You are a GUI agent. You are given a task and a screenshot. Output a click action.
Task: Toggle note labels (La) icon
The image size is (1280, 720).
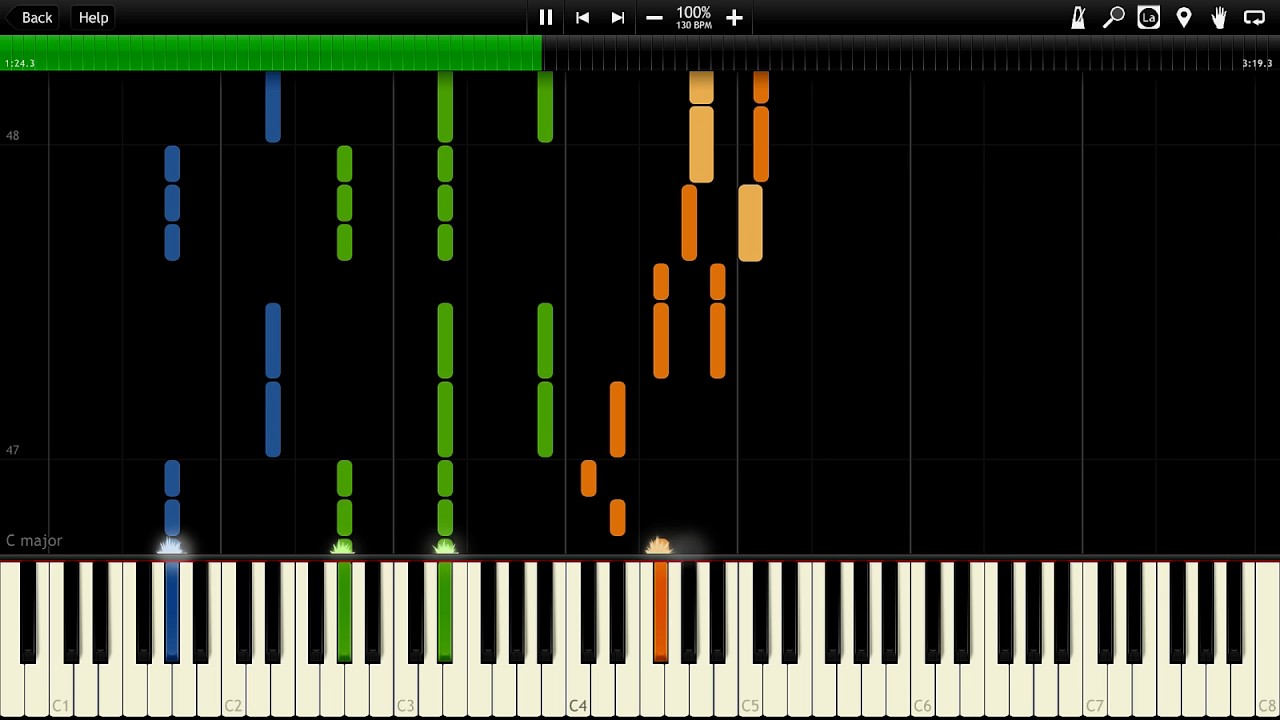1149,17
